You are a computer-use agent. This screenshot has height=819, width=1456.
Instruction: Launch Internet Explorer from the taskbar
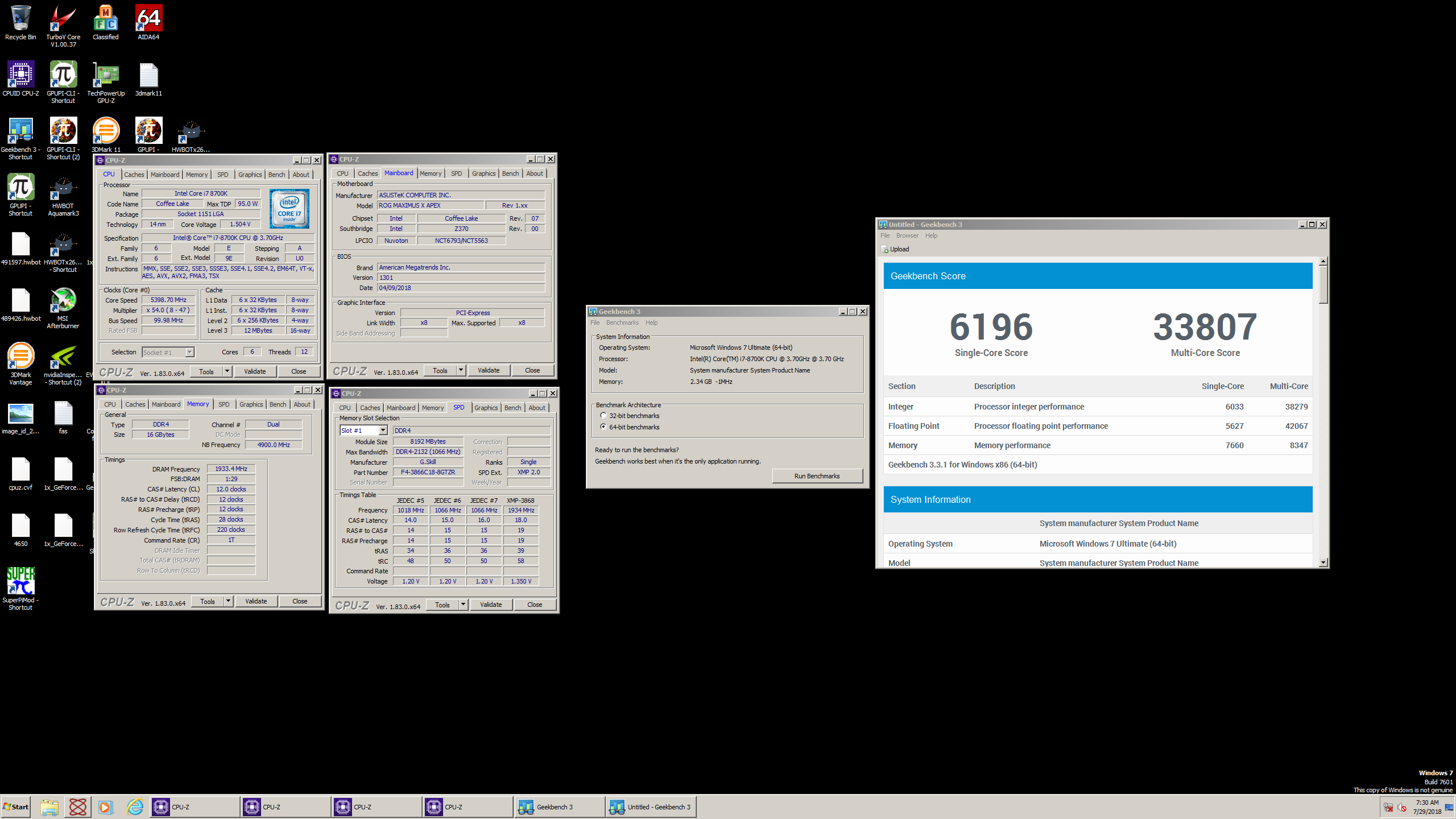135,806
